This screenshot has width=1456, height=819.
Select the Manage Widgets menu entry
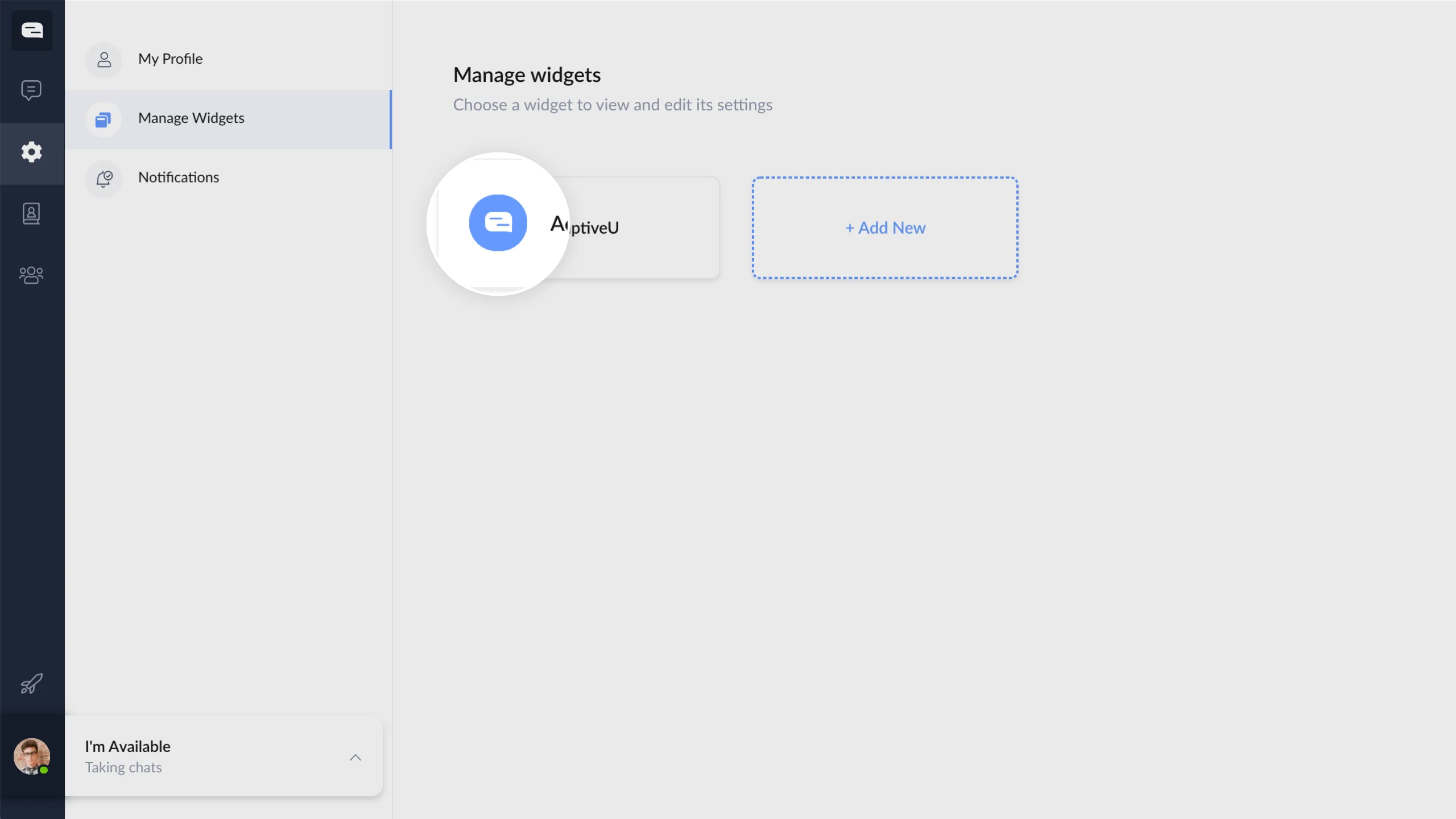point(191,118)
